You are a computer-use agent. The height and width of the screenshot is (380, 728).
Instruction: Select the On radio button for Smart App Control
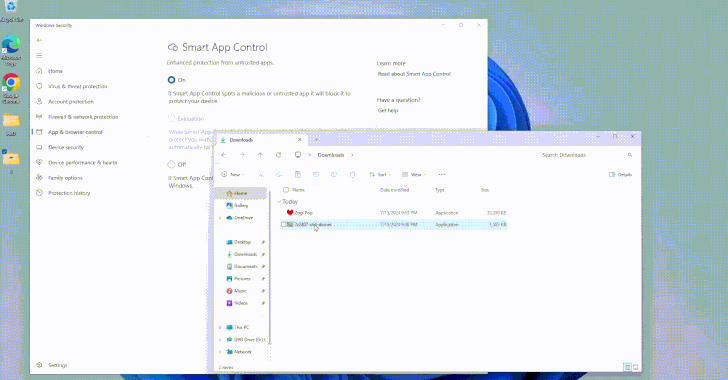click(171, 80)
